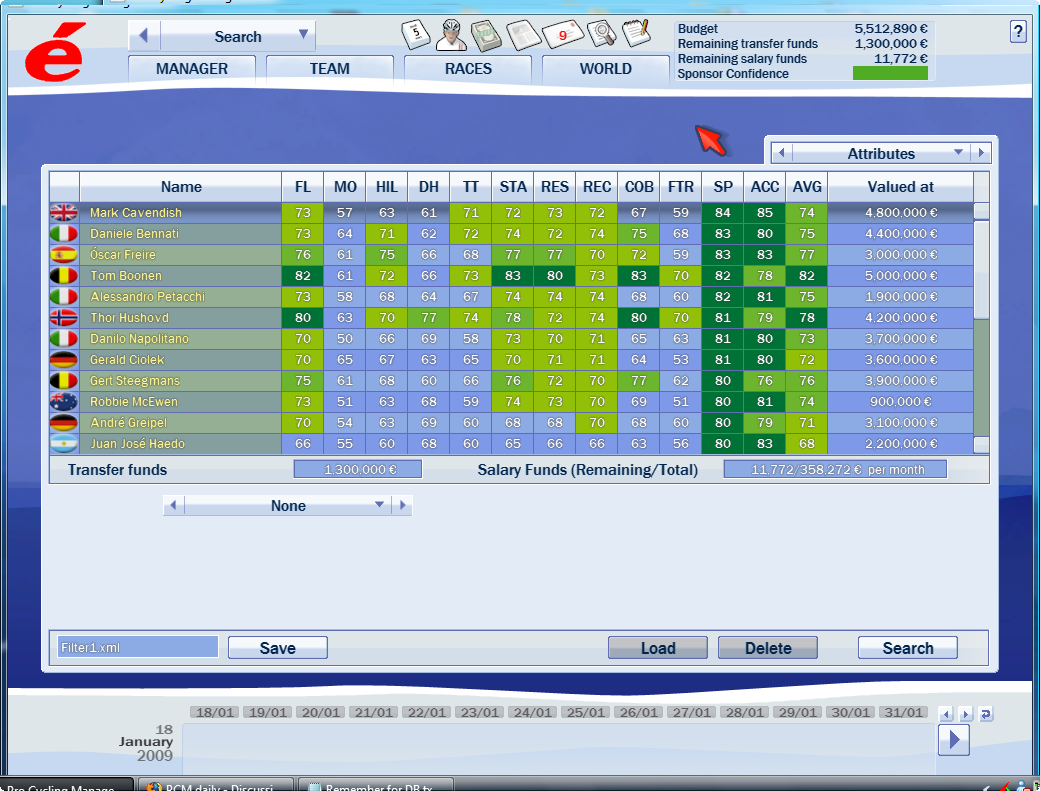Sort riders by the SP column header
The image size is (1040, 791).
point(722,187)
